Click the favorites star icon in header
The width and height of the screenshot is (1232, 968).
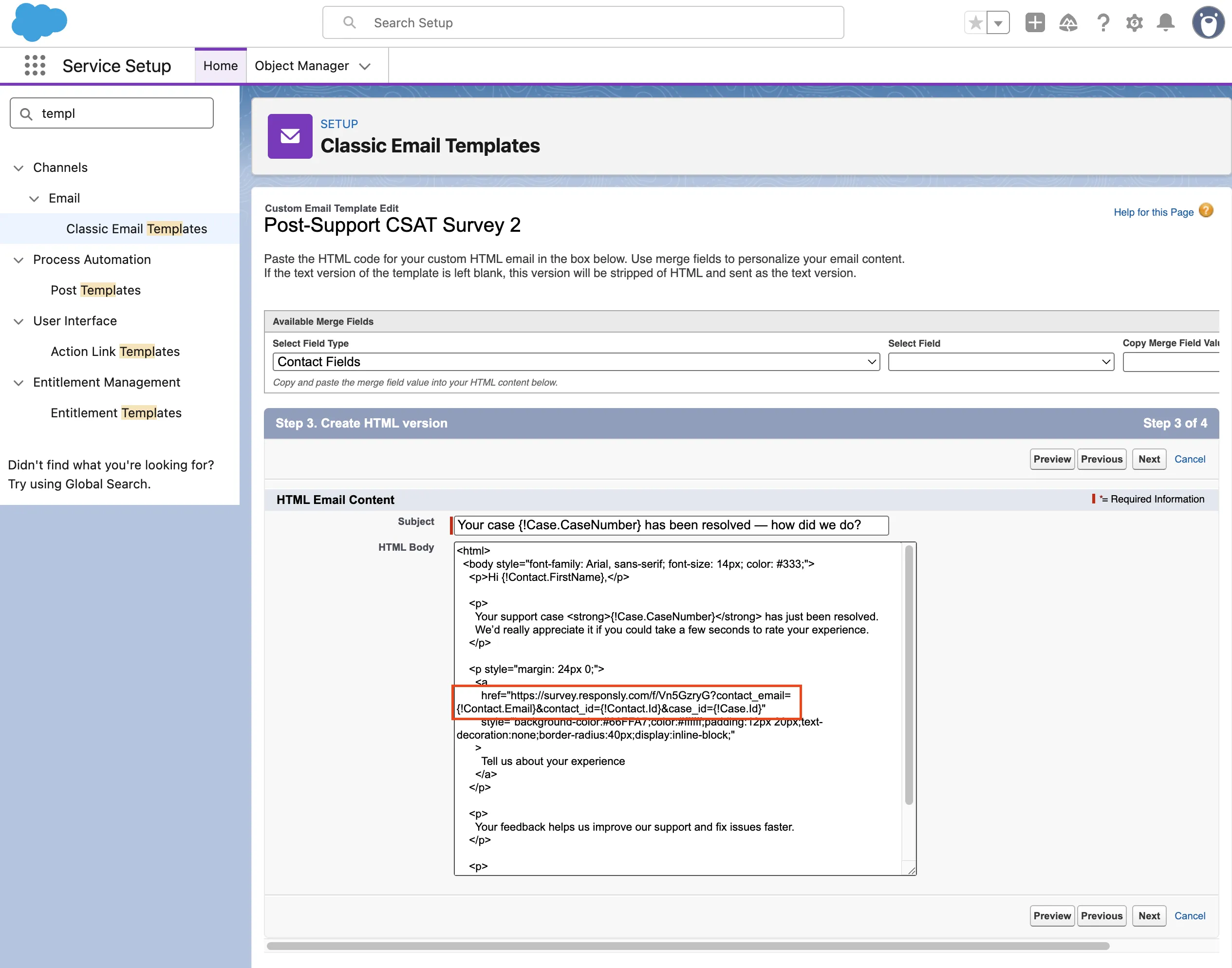click(x=976, y=22)
